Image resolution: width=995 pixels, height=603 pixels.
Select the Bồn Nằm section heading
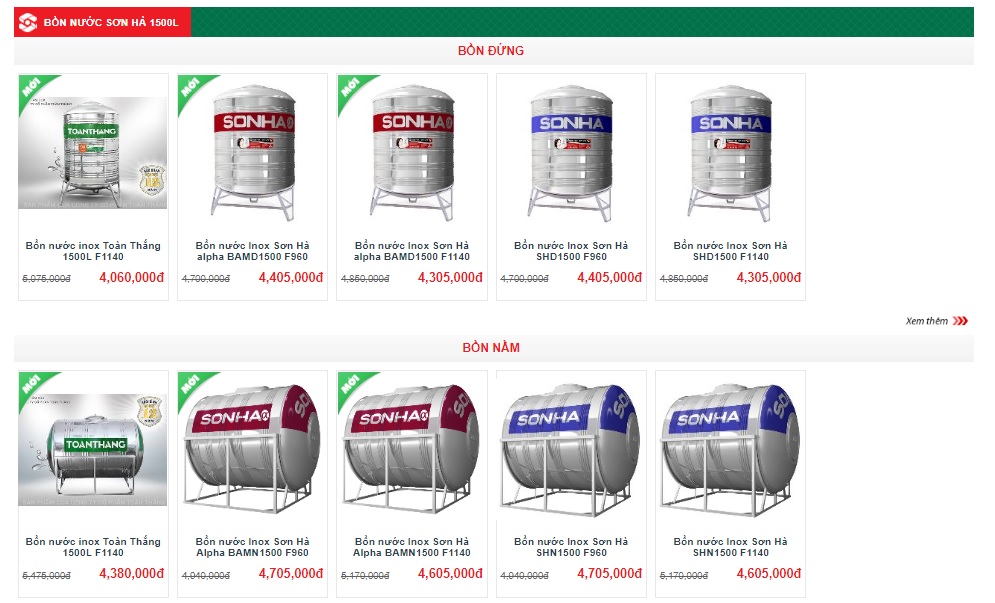click(491, 348)
